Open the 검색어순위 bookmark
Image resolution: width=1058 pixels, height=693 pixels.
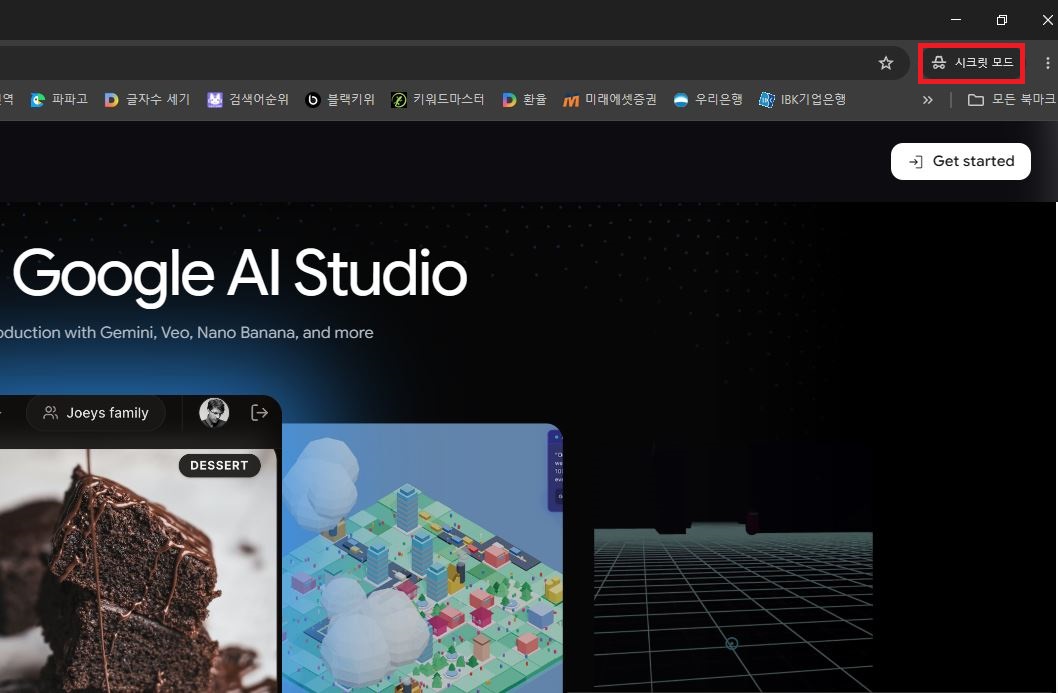(248, 100)
